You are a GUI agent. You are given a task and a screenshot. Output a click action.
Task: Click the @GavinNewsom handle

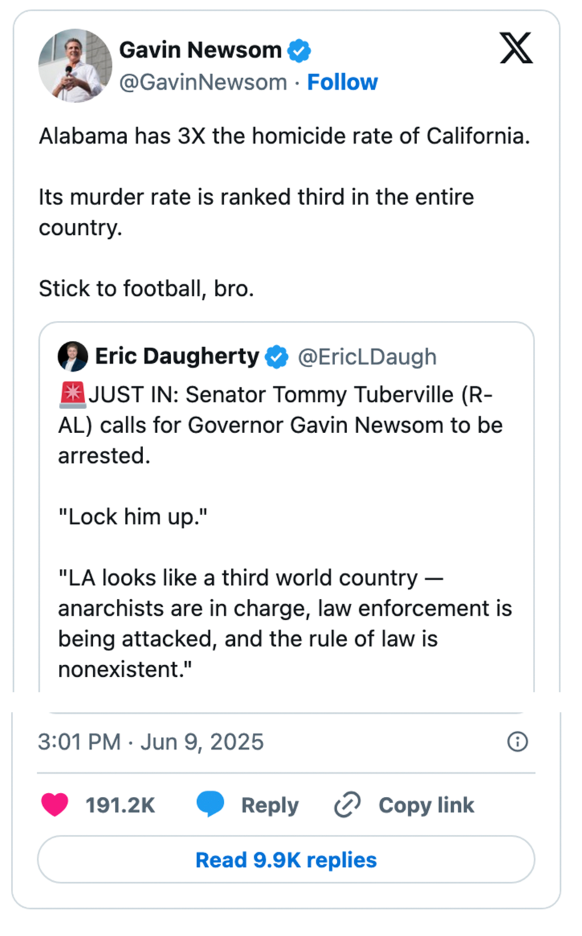(198, 82)
